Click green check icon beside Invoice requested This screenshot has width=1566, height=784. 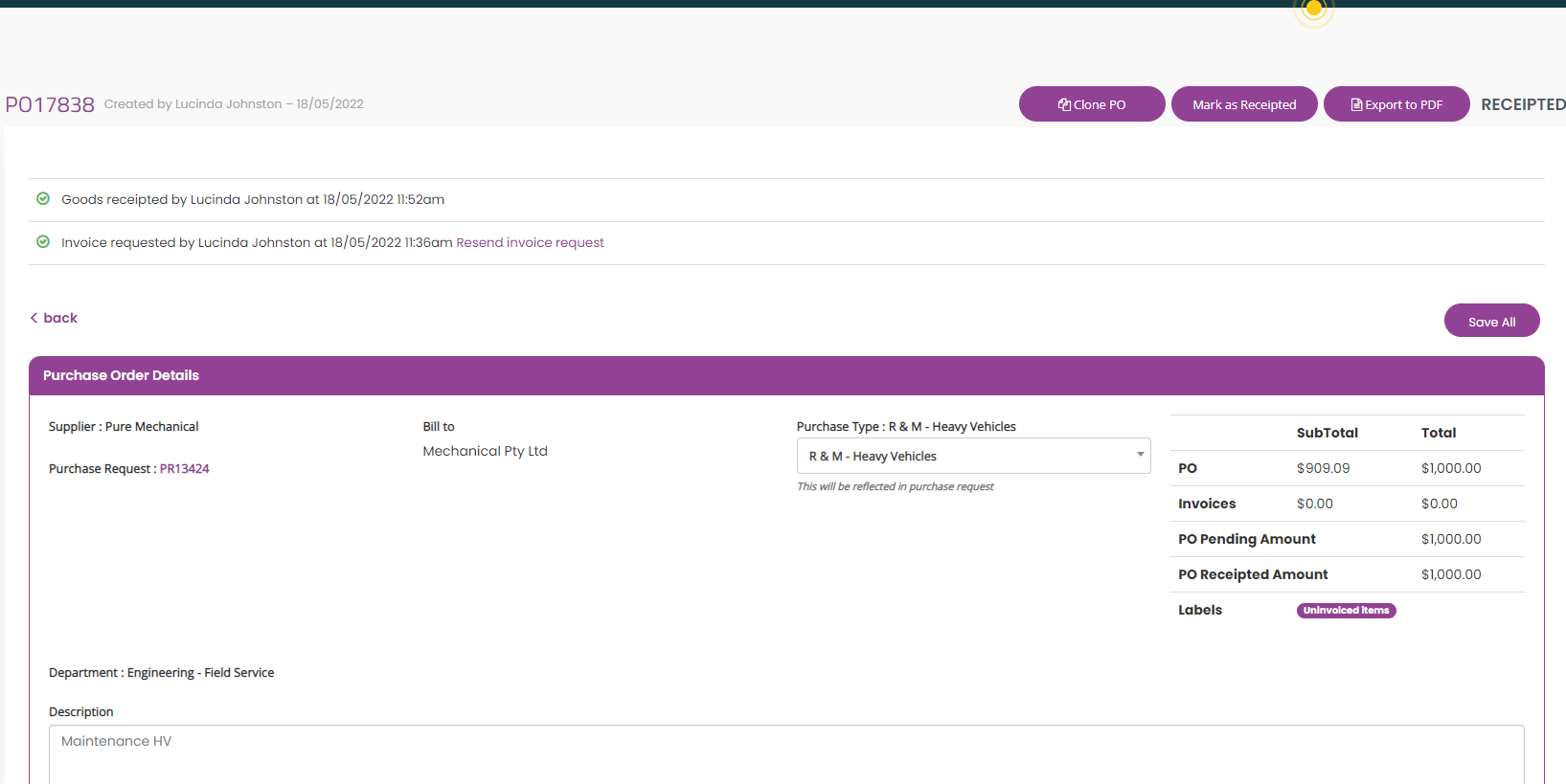click(x=43, y=242)
